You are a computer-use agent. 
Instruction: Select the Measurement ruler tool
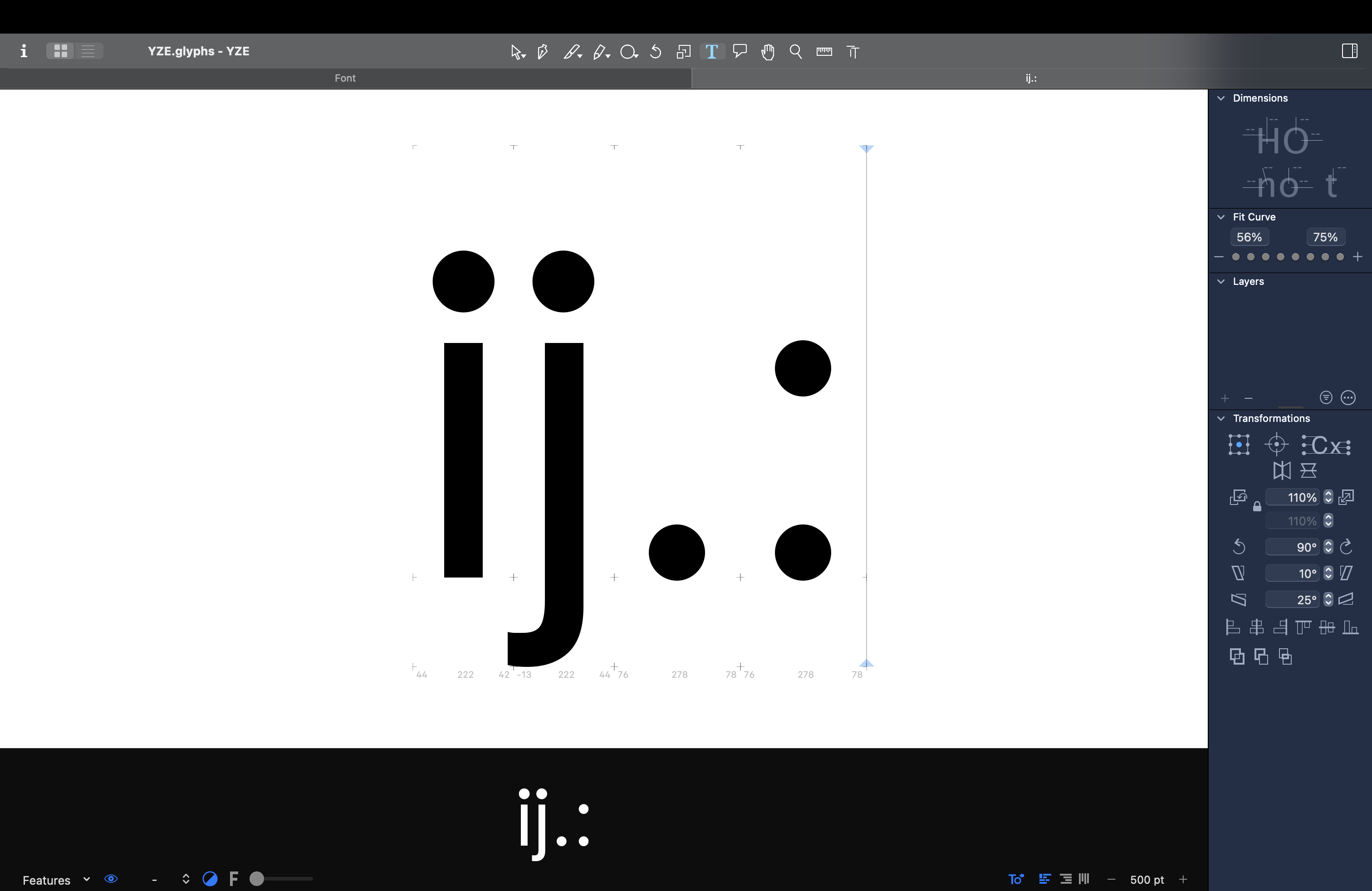click(824, 52)
